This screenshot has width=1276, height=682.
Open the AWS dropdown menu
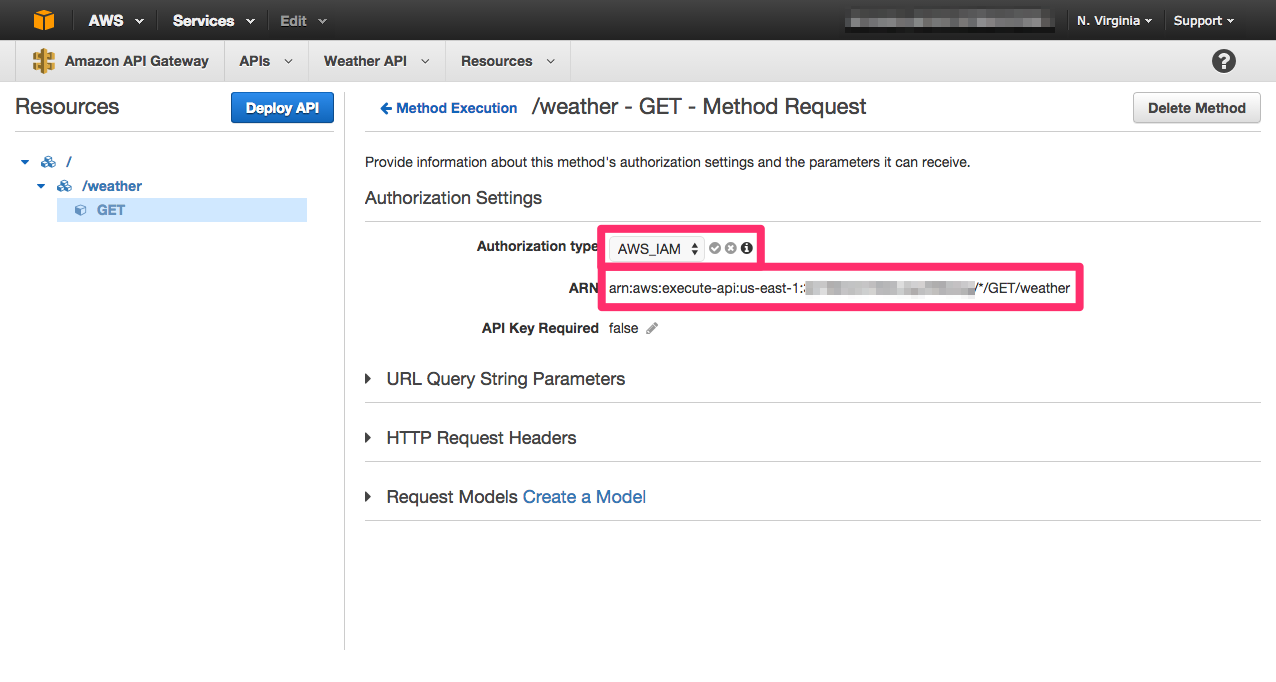coord(116,20)
